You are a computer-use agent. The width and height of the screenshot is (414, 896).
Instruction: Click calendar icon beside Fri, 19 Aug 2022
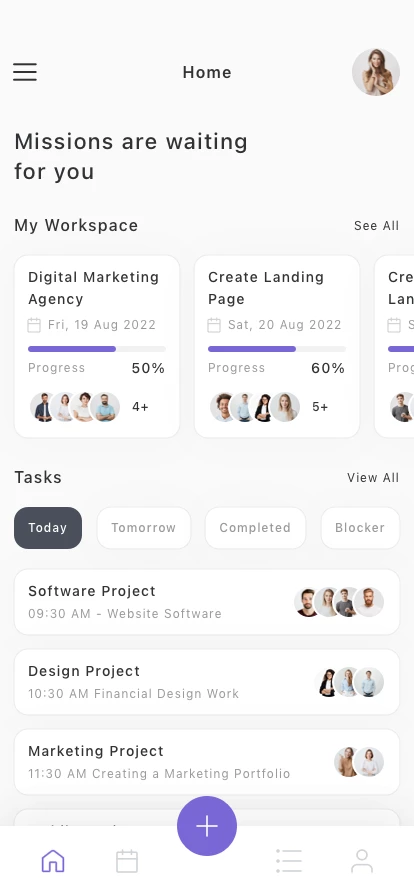(x=34, y=325)
